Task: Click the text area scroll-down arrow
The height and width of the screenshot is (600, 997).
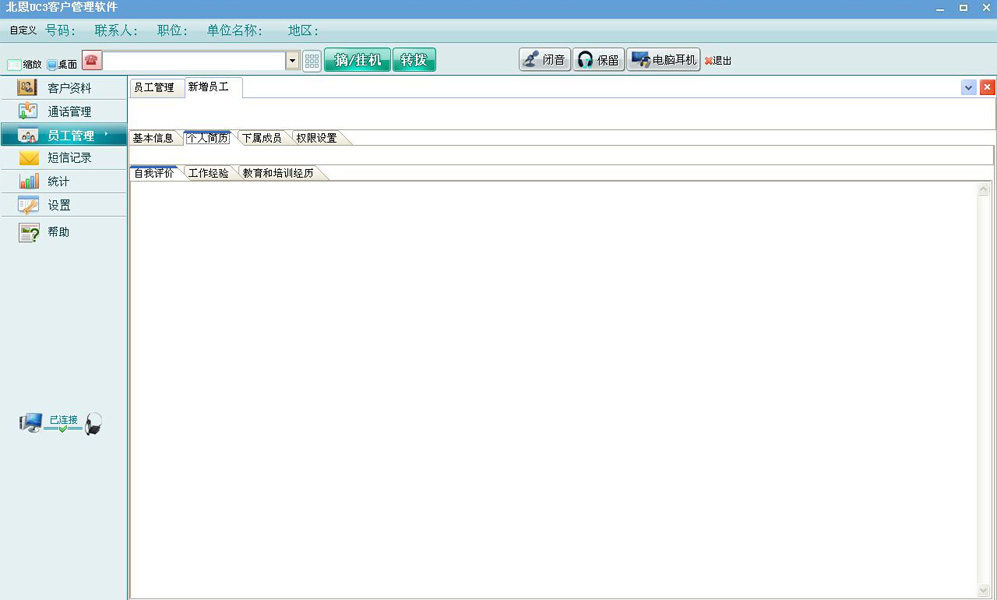Action: pyautogui.click(x=984, y=590)
